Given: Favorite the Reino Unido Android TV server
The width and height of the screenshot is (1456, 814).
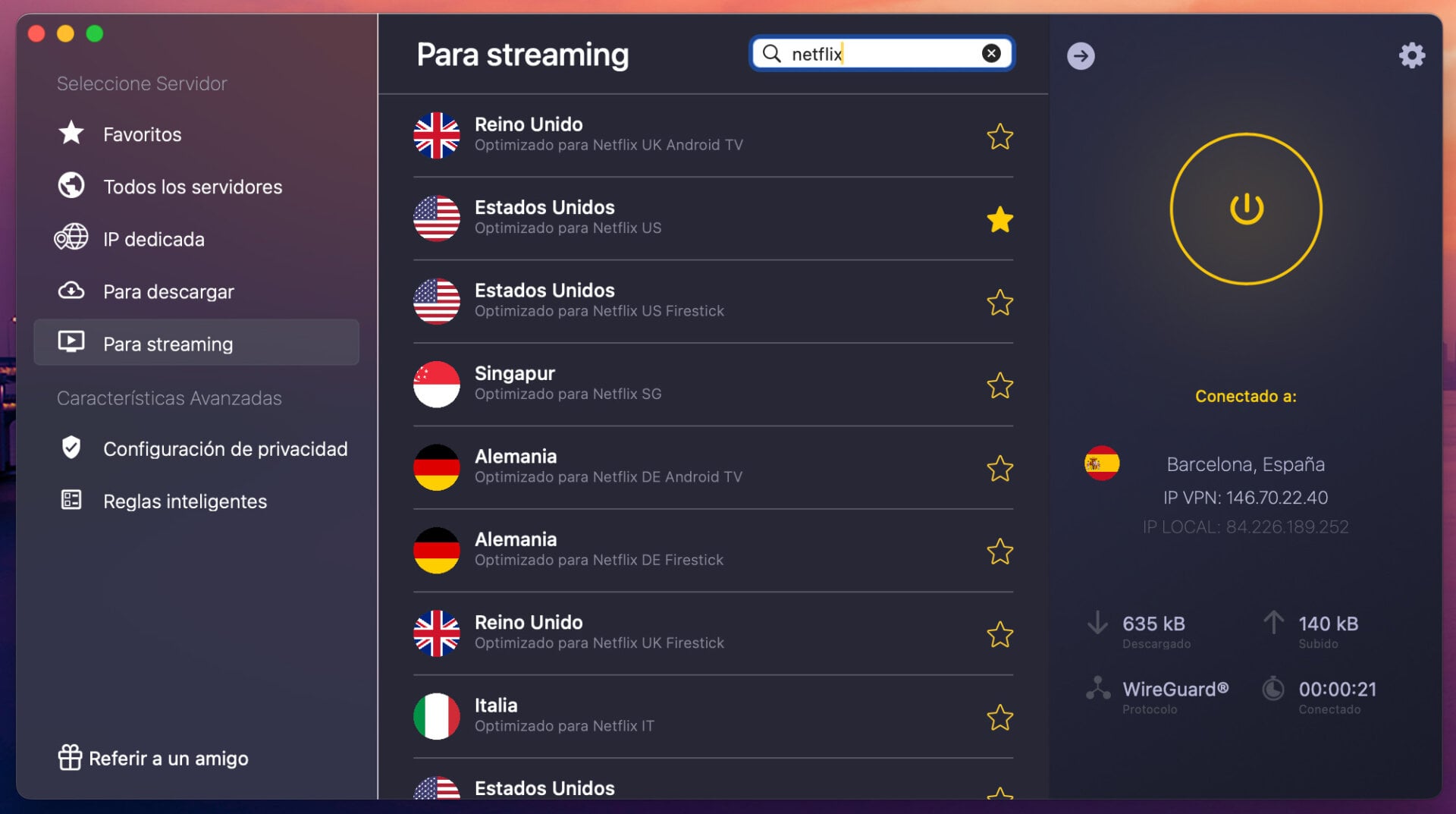Looking at the screenshot, I should click(x=1000, y=137).
